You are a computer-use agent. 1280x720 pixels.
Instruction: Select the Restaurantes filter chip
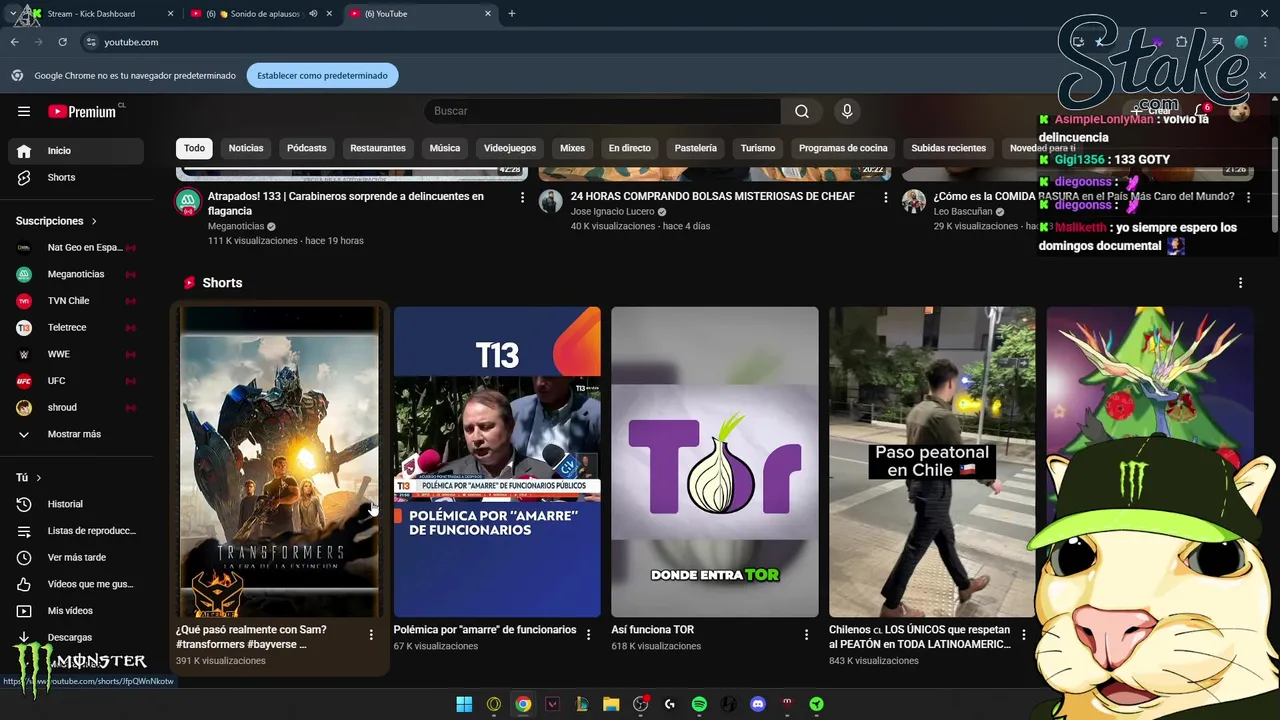point(378,148)
